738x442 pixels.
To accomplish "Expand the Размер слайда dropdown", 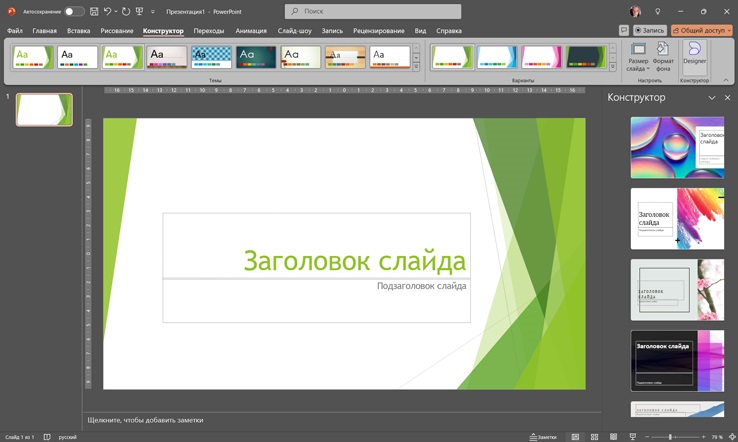I will pyautogui.click(x=638, y=56).
